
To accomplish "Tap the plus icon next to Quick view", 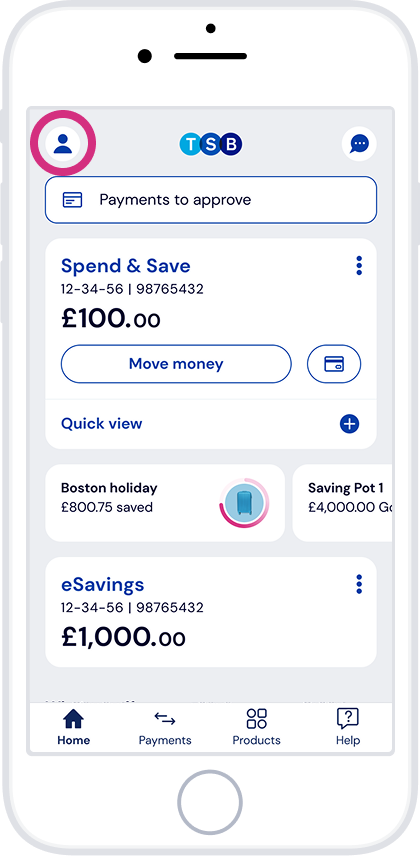I will tap(350, 424).
